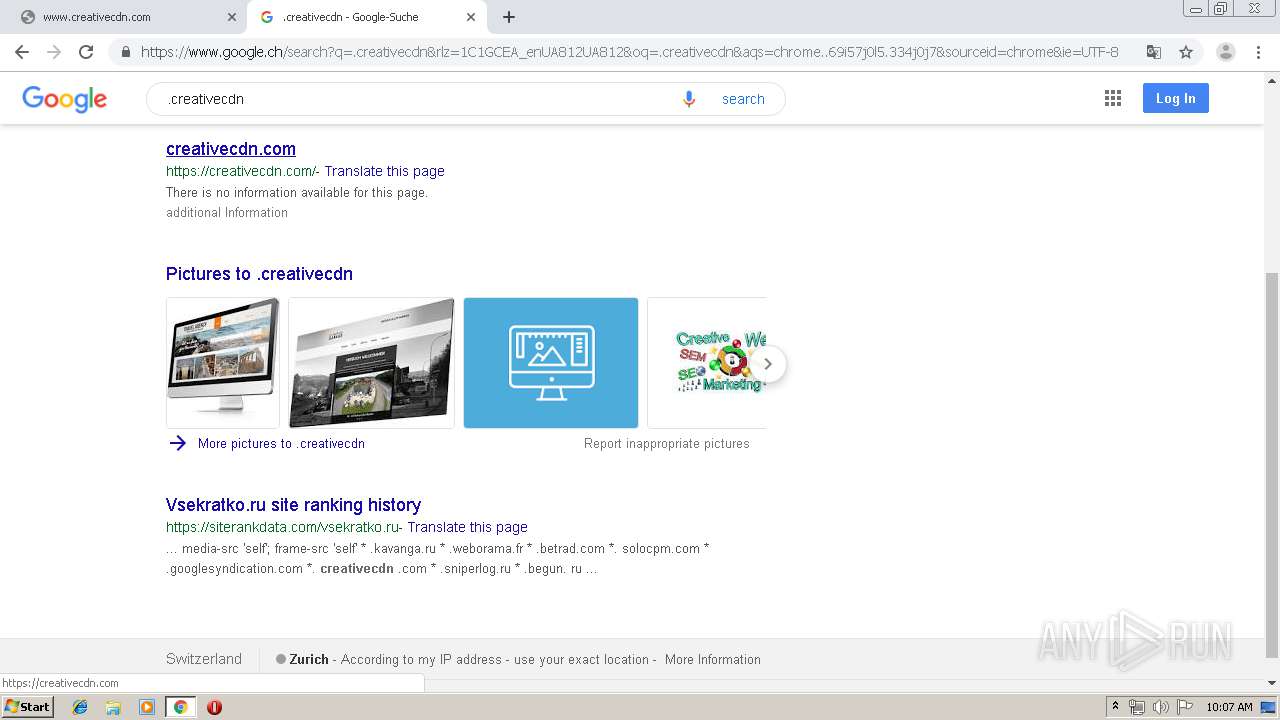This screenshot has height=720, width=1280.
Task: Bookmark this page with the star icon
Action: [x=1186, y=52]
